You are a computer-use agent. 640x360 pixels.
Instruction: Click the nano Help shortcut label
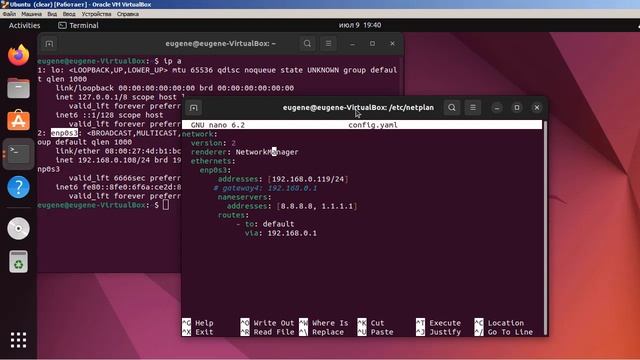(x=204, y=323)
